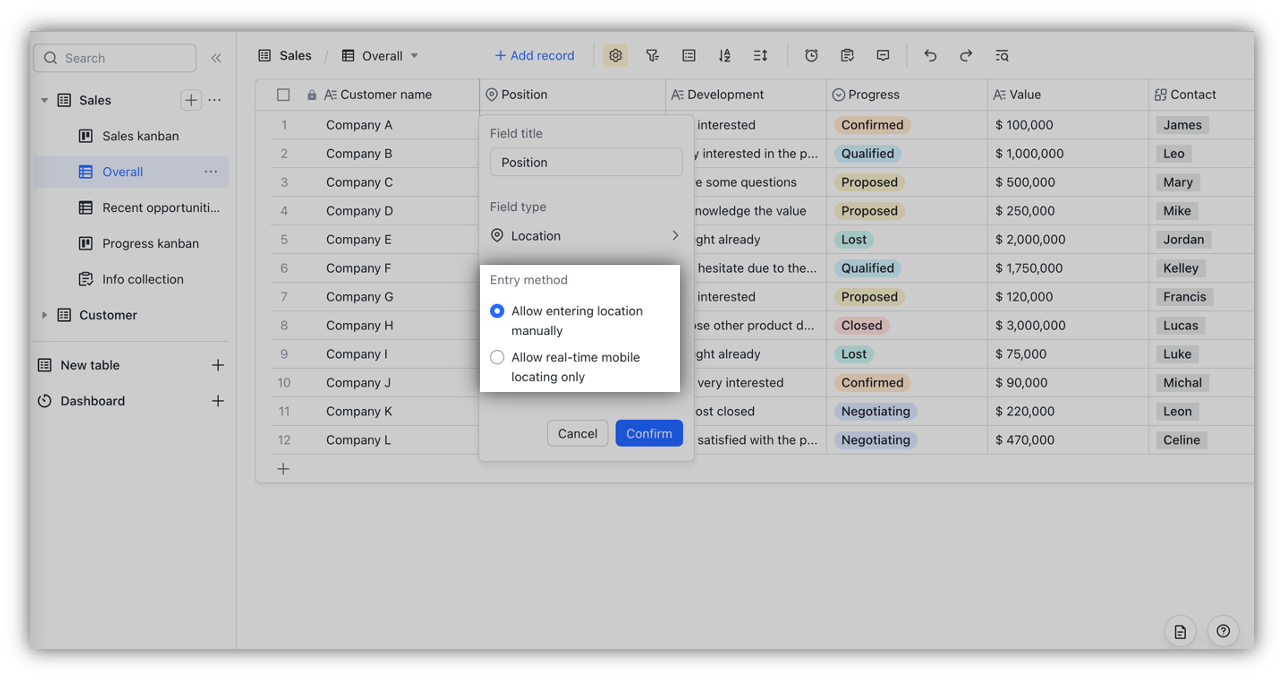Adjust row height icon in toolbar
1284x680 pixels.
click(x=761, y=56)
